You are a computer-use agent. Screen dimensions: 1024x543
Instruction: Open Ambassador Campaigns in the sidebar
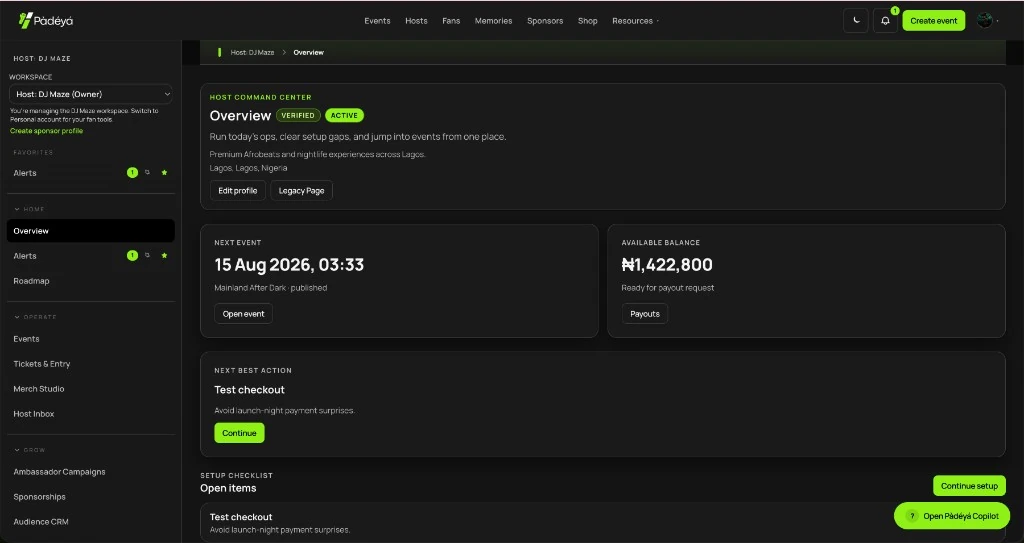pyautogui.click(x=59, y=472)
